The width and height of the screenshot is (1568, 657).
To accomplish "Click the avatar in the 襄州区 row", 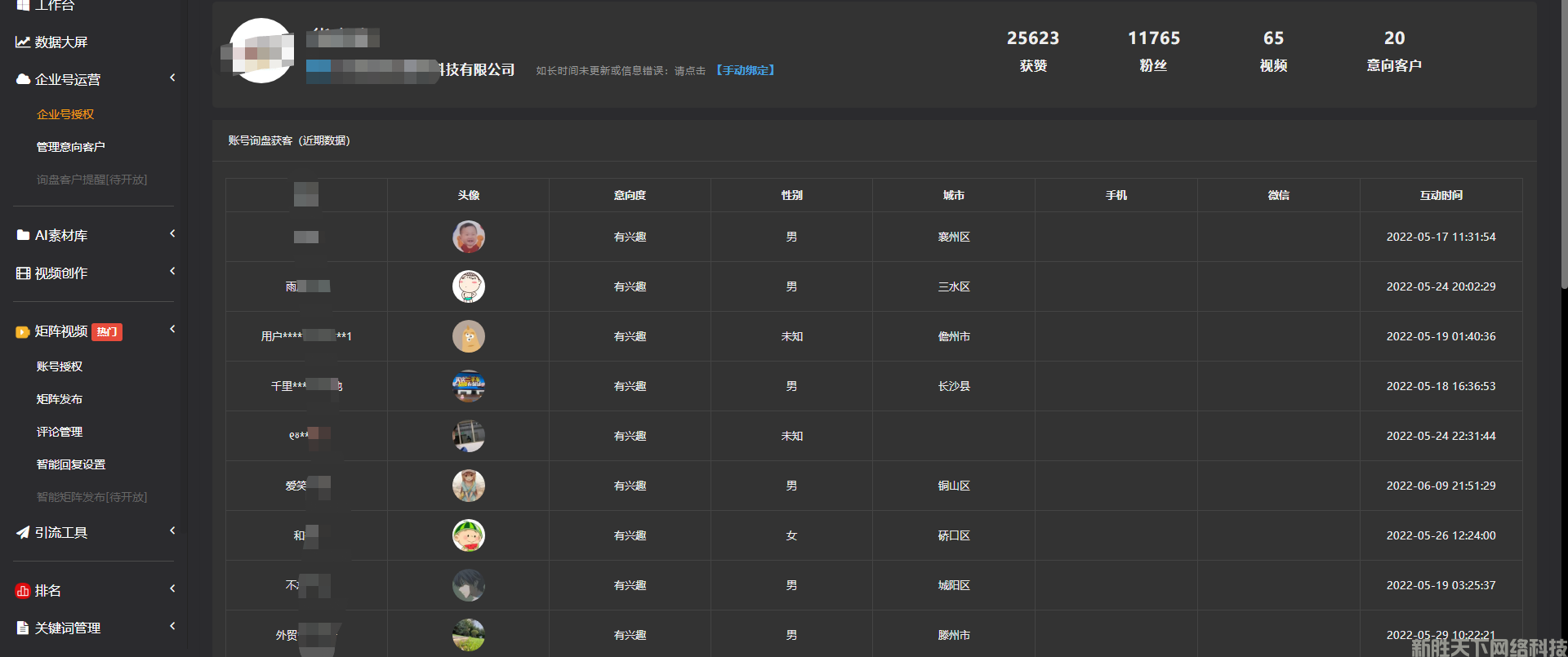I will point(469,237).
